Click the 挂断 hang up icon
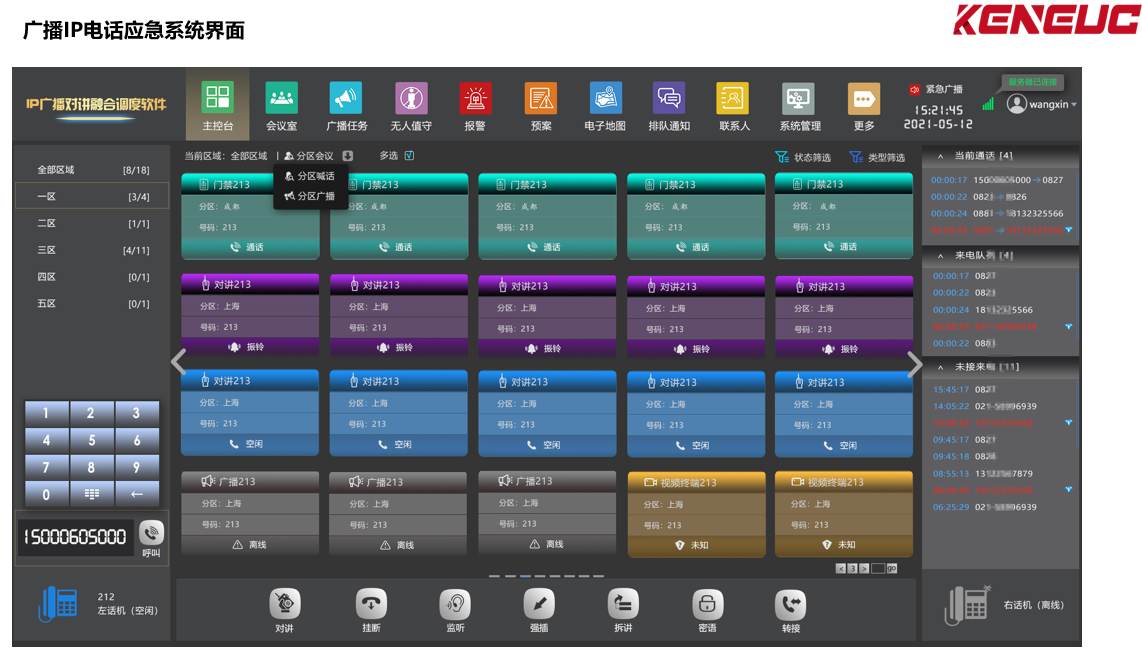This screenshot has width=1142, height=652. coord(371,603)
